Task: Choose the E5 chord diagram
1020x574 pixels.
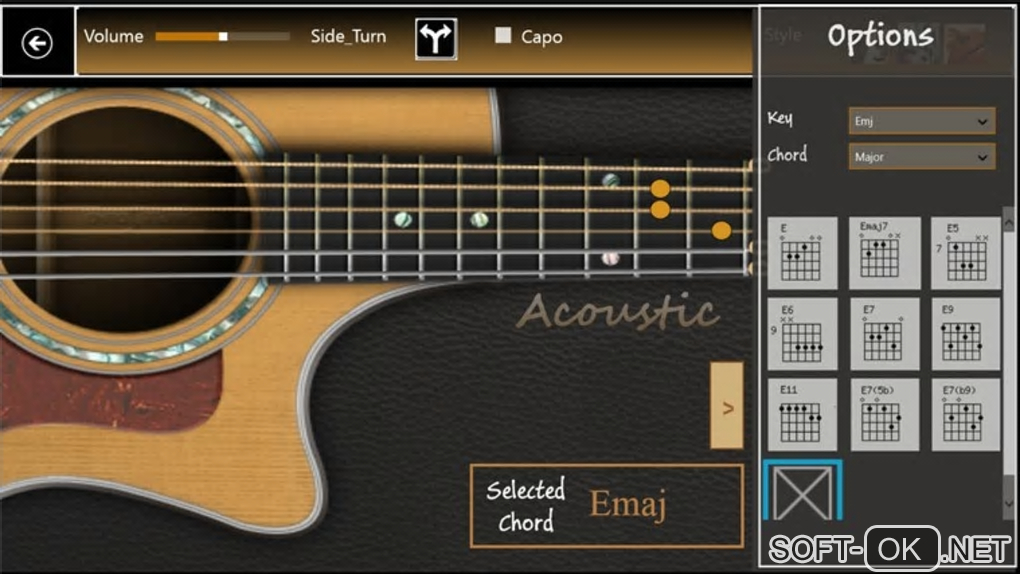Action: [965, 253]
